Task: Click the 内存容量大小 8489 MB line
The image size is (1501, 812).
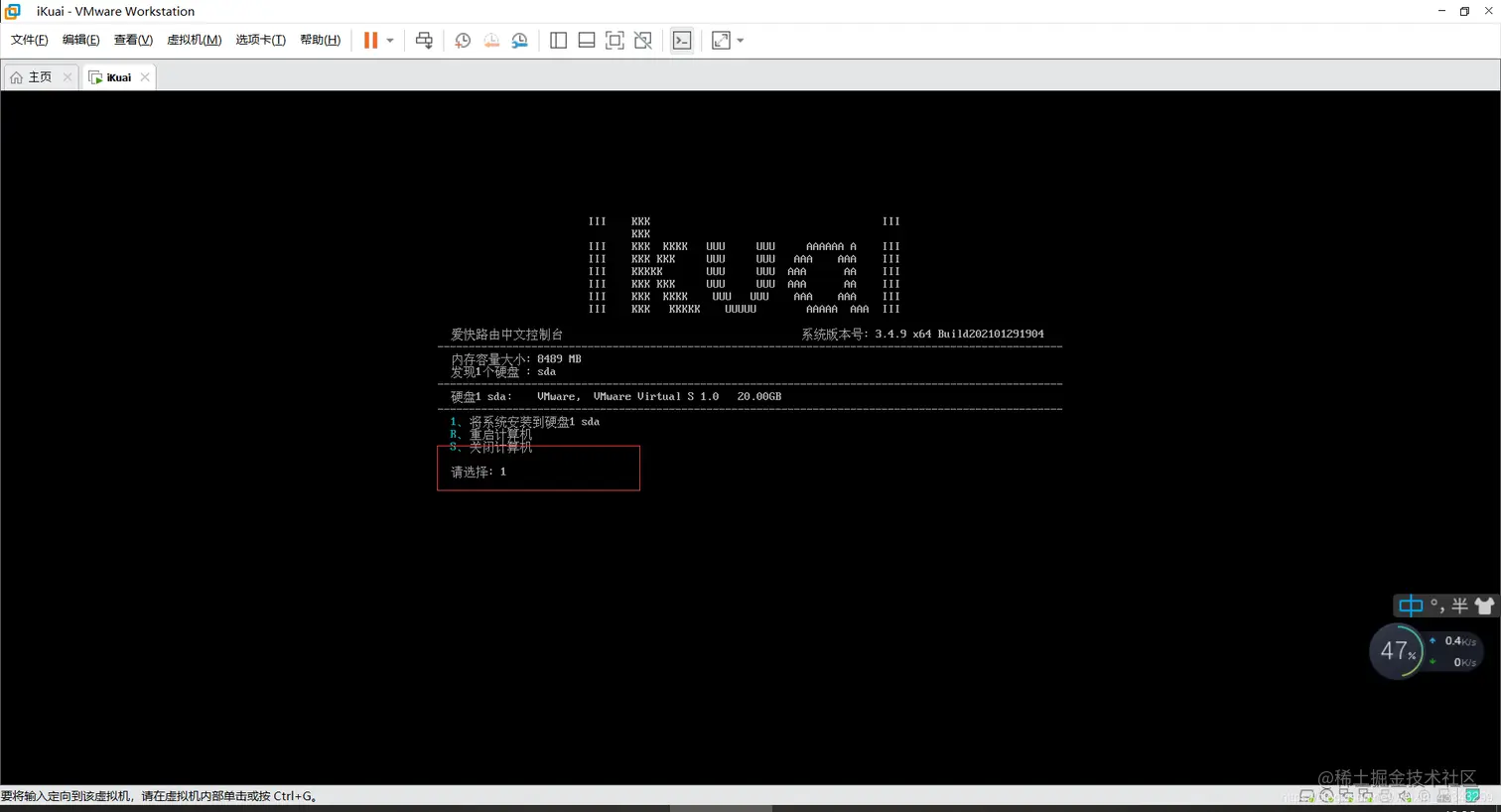Action: (516, 358)
